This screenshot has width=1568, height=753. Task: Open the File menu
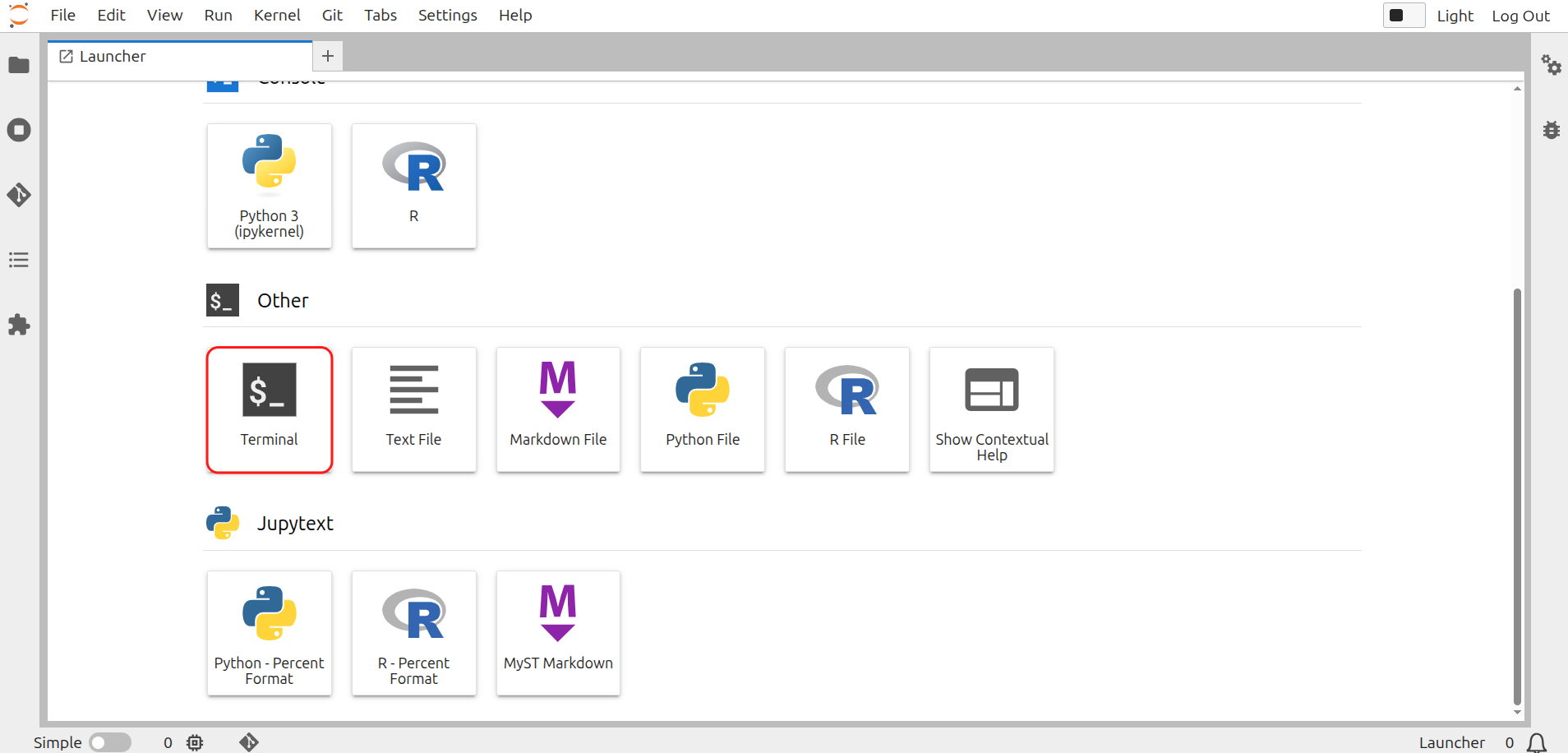tap(62, 16)
